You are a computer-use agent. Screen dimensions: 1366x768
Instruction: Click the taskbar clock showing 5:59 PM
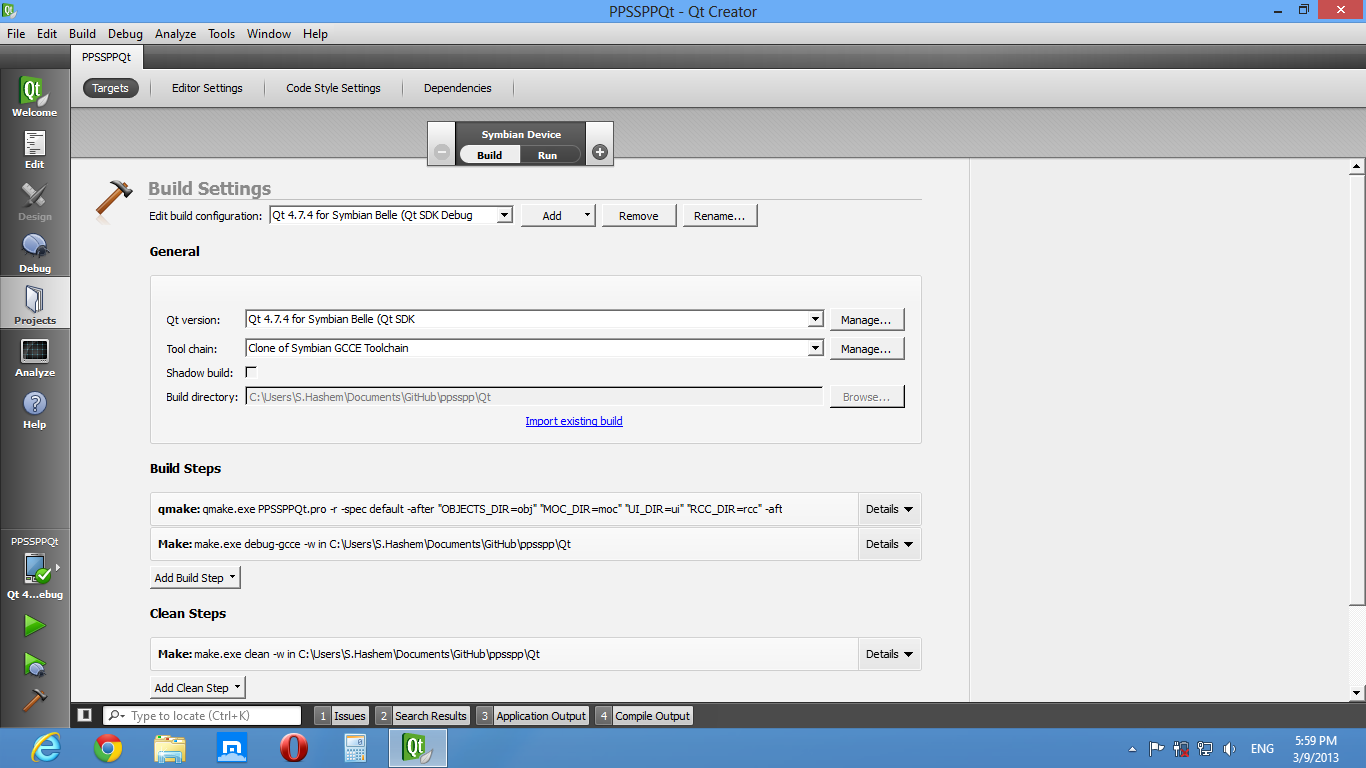click(1315, 748)
